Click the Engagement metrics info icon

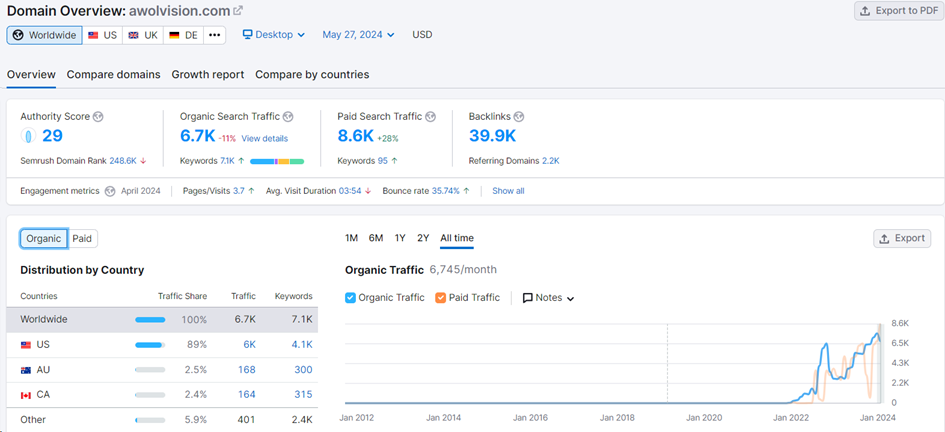(110, 191)
